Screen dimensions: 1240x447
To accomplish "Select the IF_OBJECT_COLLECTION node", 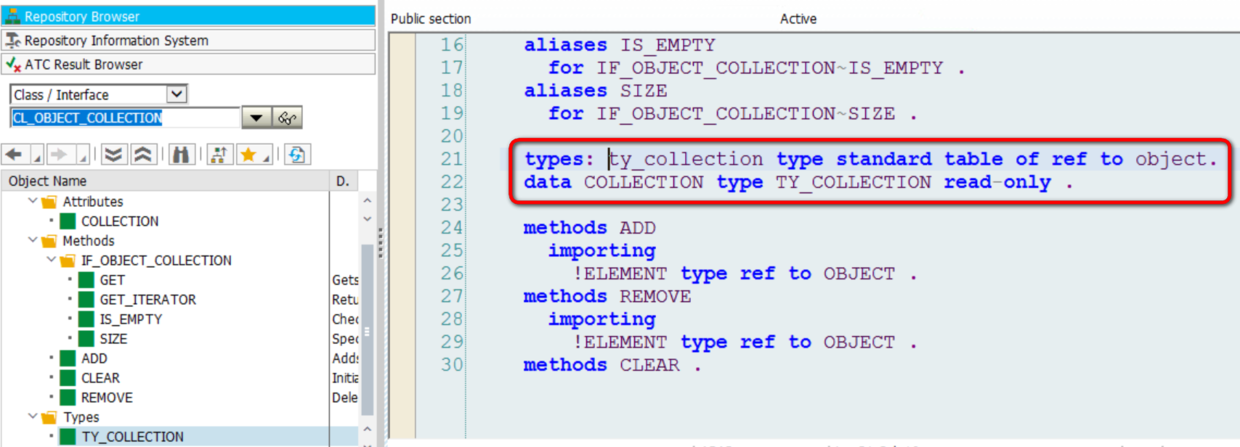I will 156,260.
